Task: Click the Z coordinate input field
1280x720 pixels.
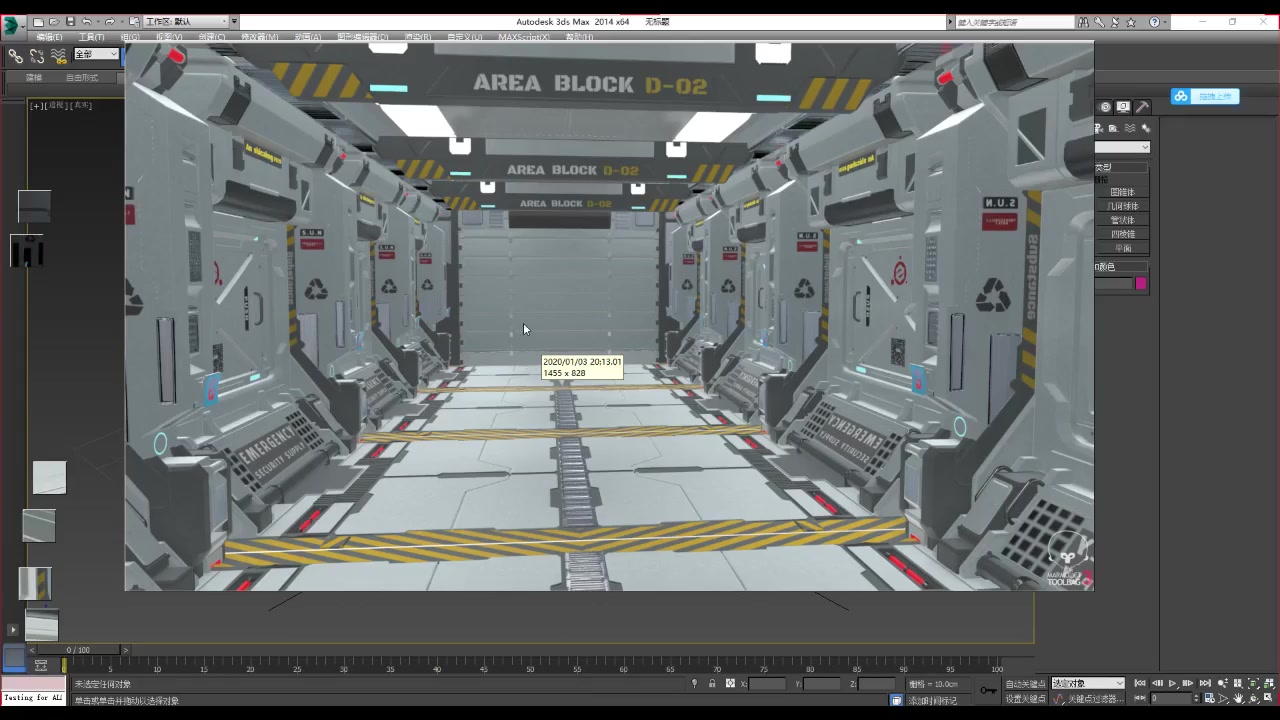Action: [x=877, y=683]
